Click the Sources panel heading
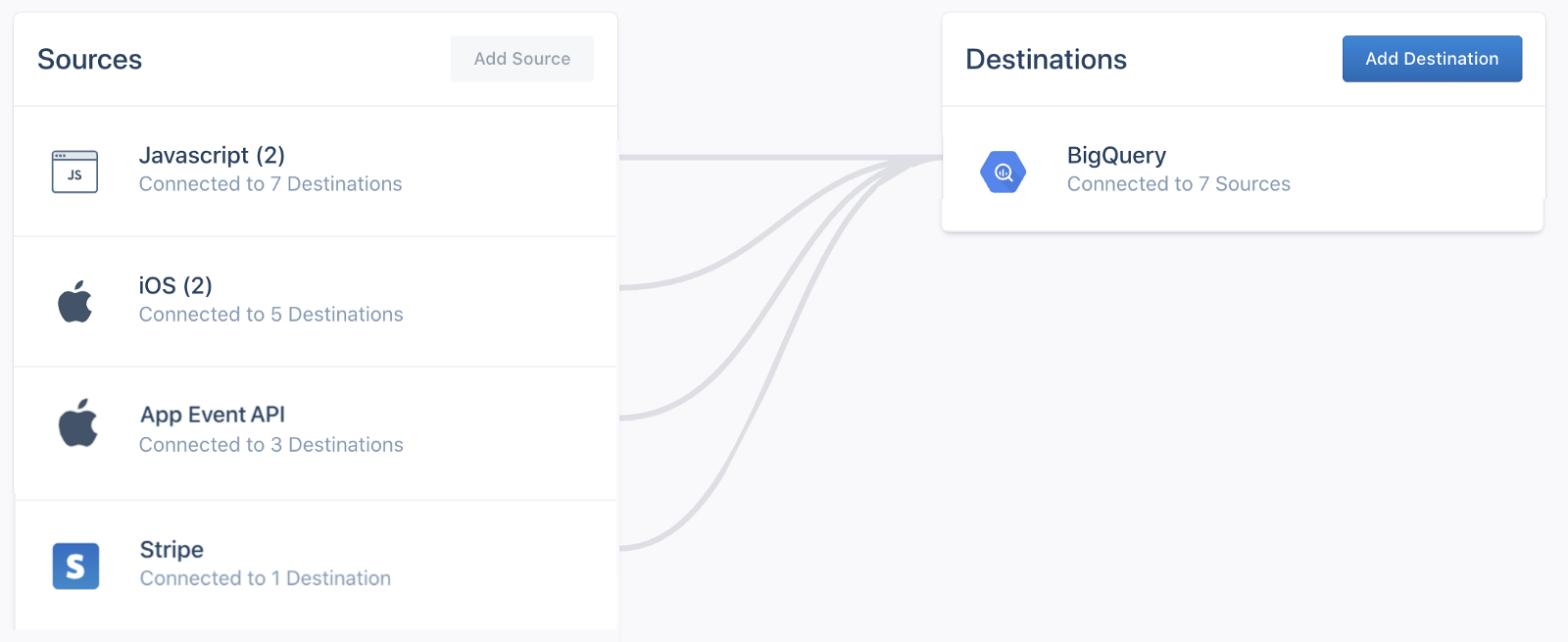This screenshot has width=1568, height=642. tap(90, 60)
